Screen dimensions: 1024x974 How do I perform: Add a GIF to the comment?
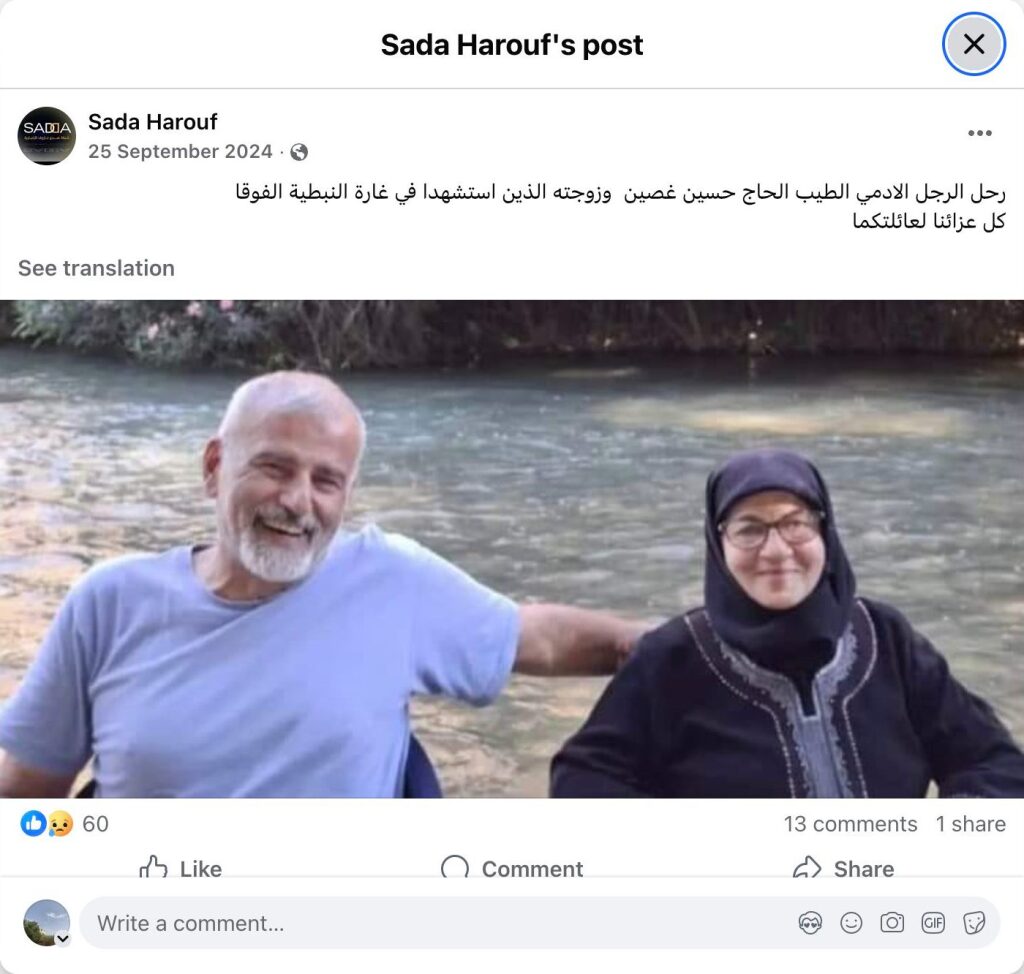pos(933,923)
